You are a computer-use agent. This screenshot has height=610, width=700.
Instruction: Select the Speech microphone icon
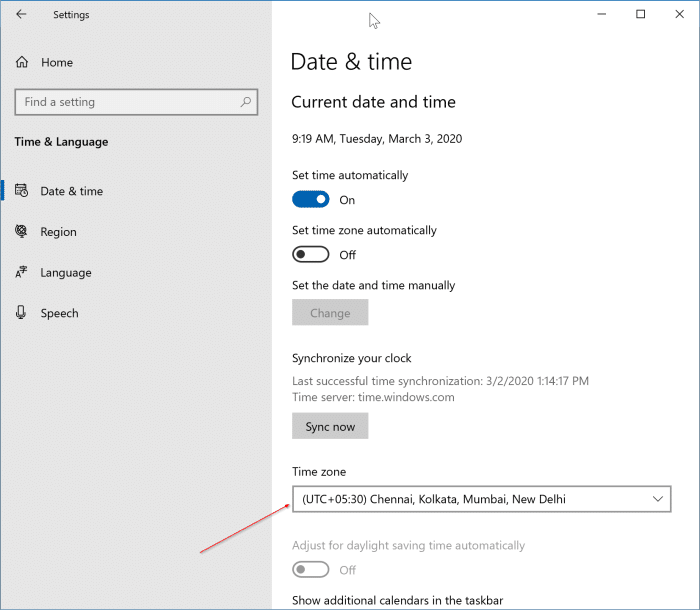tap(21, 313)
